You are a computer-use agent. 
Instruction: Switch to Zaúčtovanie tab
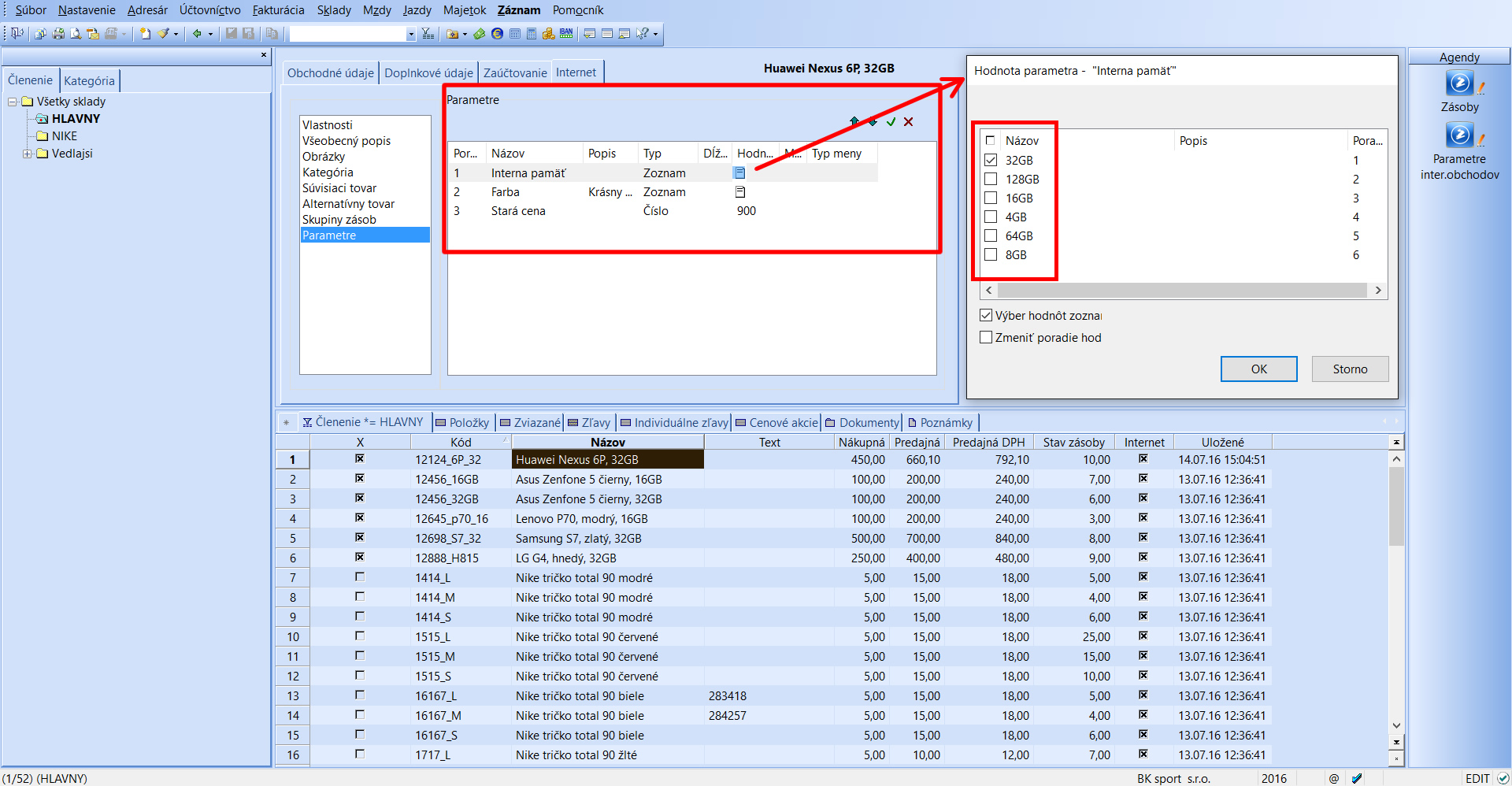click(x=515, y=72)
